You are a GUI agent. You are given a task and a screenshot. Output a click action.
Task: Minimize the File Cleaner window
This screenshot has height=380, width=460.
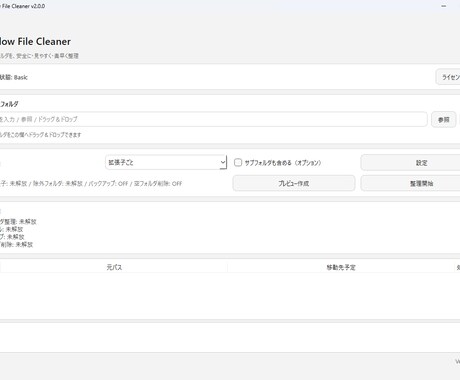coord(444,6)
